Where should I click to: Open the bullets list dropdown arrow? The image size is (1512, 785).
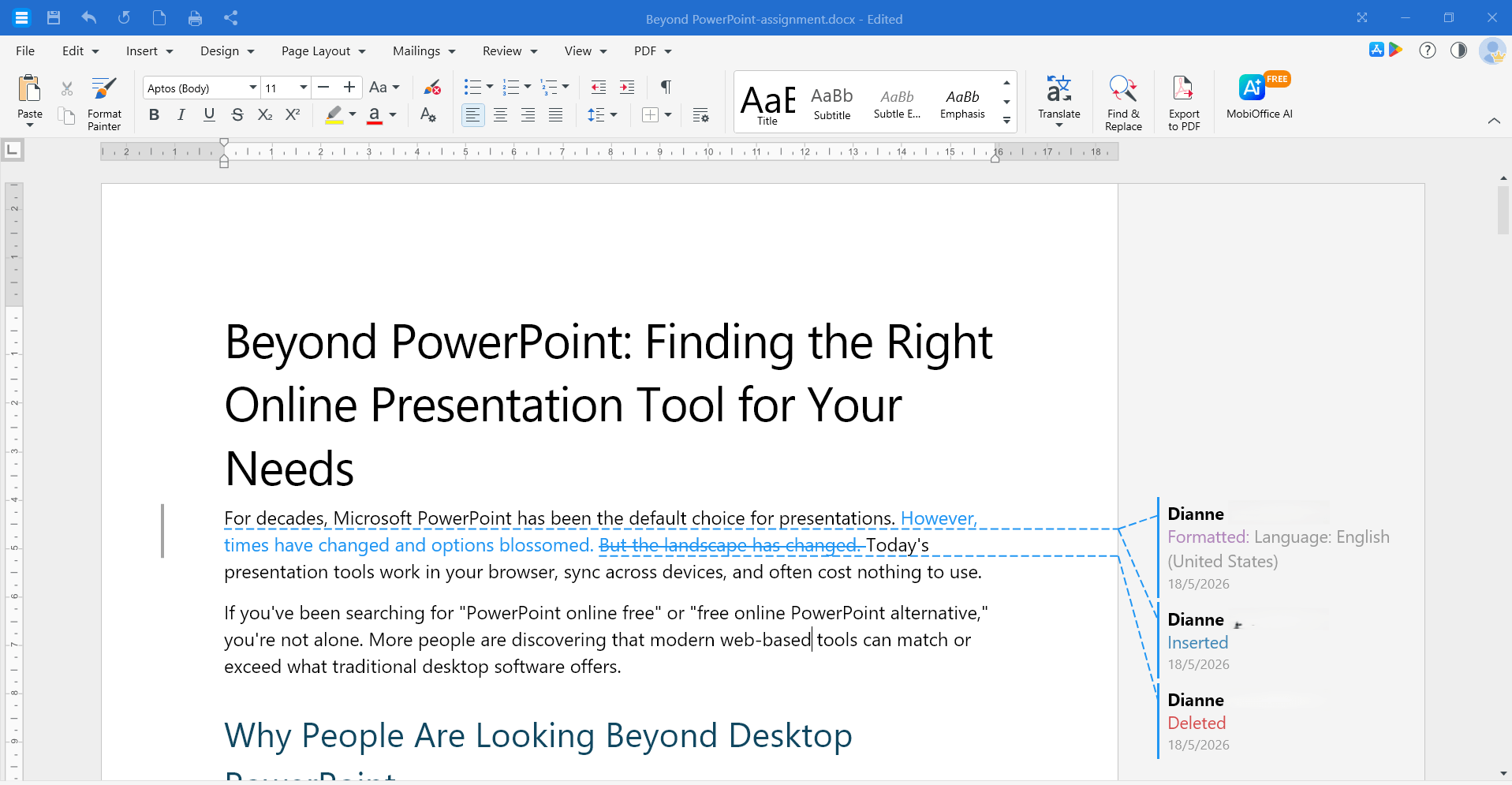490,87
